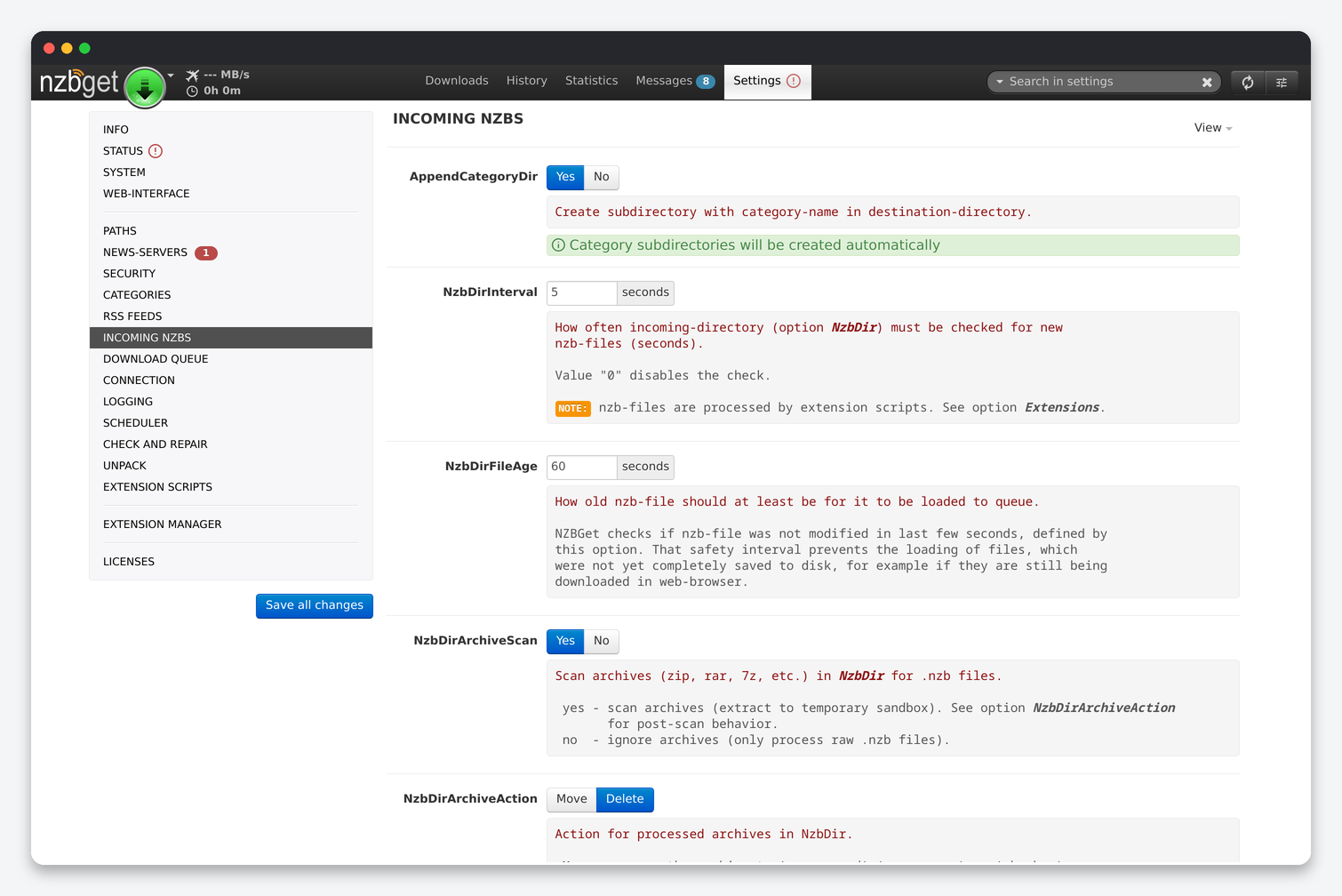Click the green download pause/resume button
The height and width of the screenshot is (896, 1342).
pyautogui.click(x=144, y=87)
